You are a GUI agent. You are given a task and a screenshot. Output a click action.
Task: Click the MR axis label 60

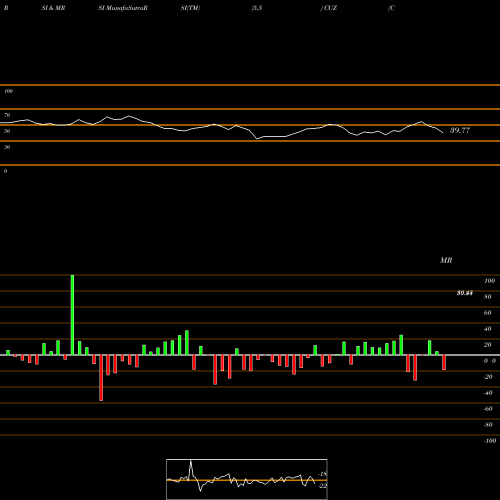pos(487,313)
